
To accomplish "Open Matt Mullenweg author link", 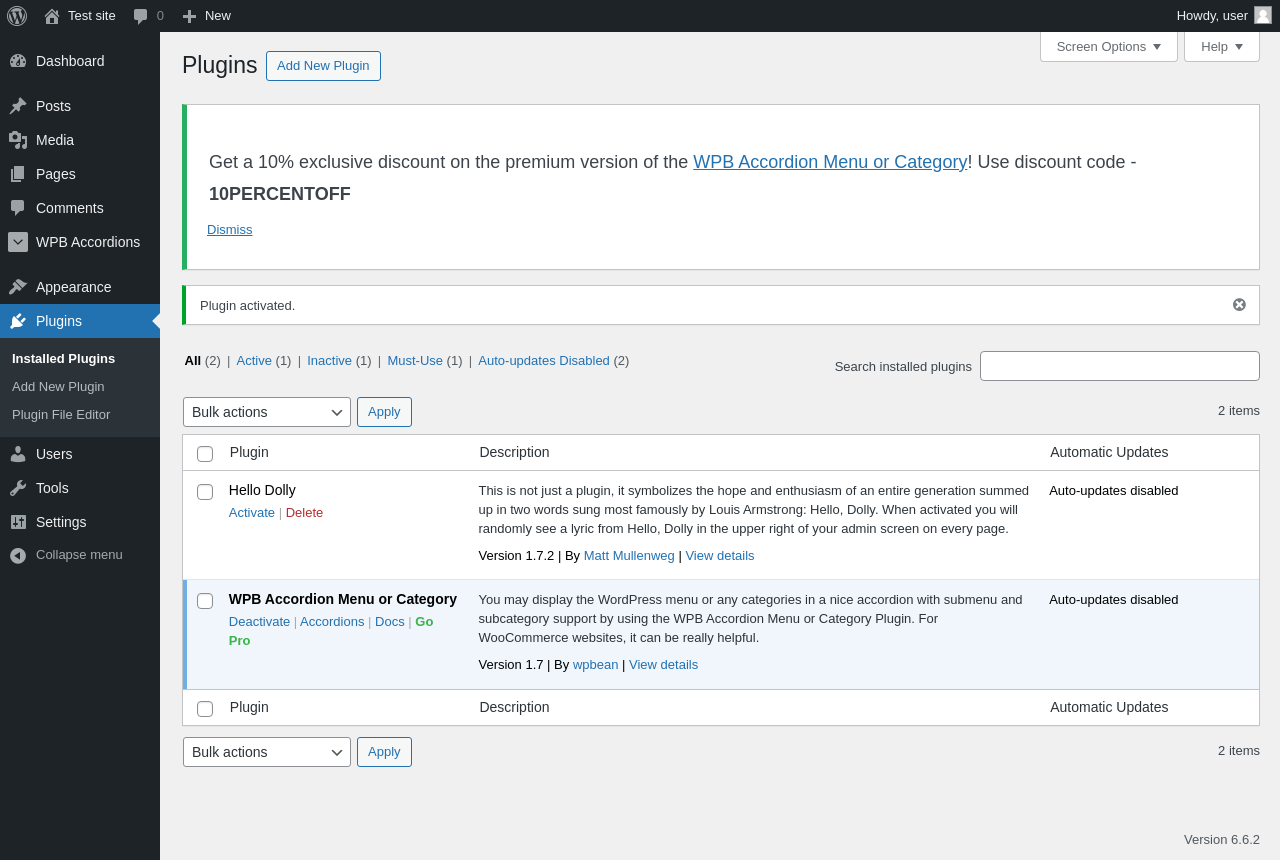I will [629, 556].
